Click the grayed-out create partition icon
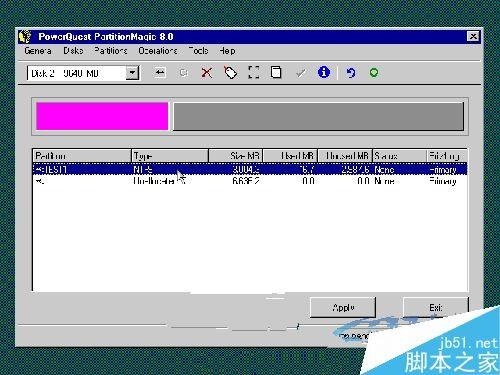The height and width of the screenshot is (375, 500). click(183, 72)
